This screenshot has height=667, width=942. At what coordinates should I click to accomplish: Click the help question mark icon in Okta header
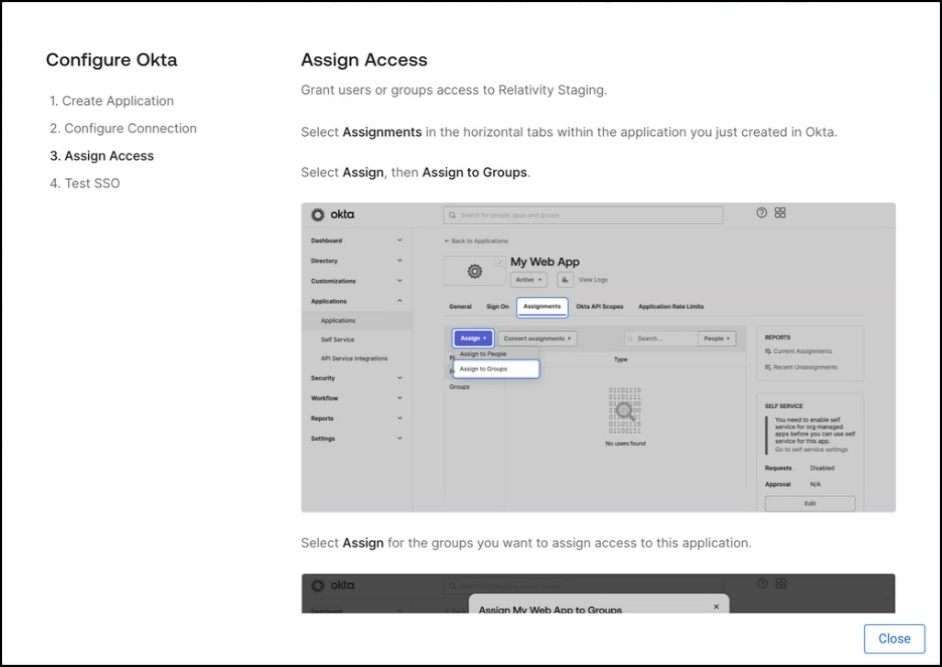coord(762,213)
